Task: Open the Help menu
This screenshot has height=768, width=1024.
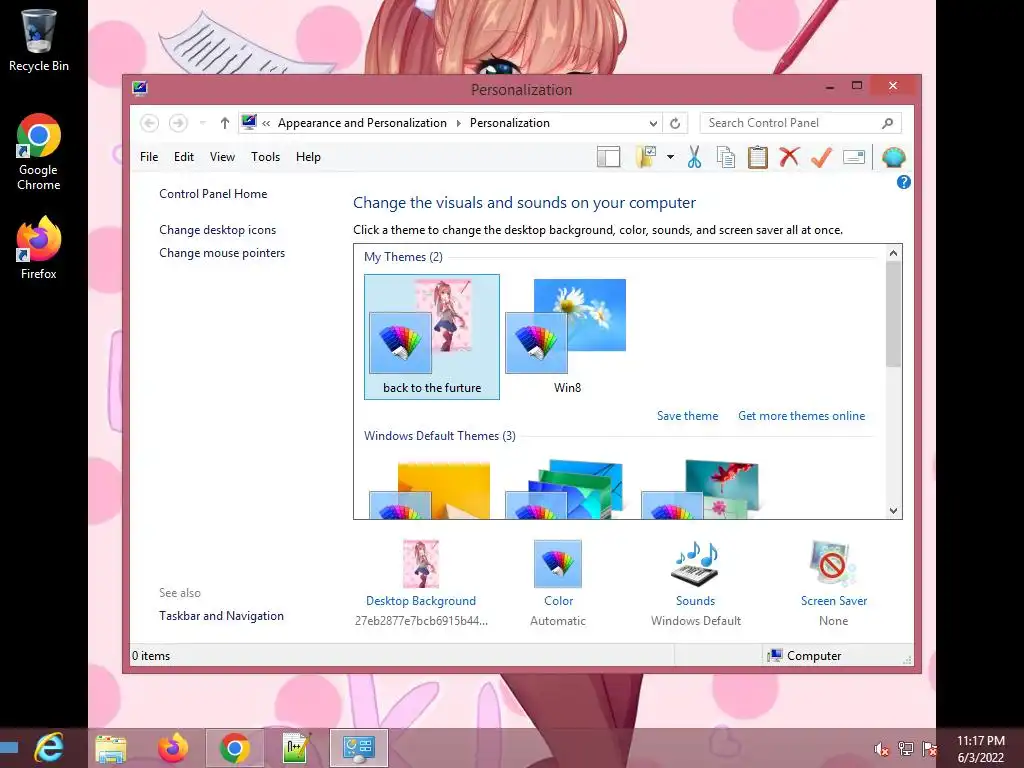Action: click(x=308, y=157)
